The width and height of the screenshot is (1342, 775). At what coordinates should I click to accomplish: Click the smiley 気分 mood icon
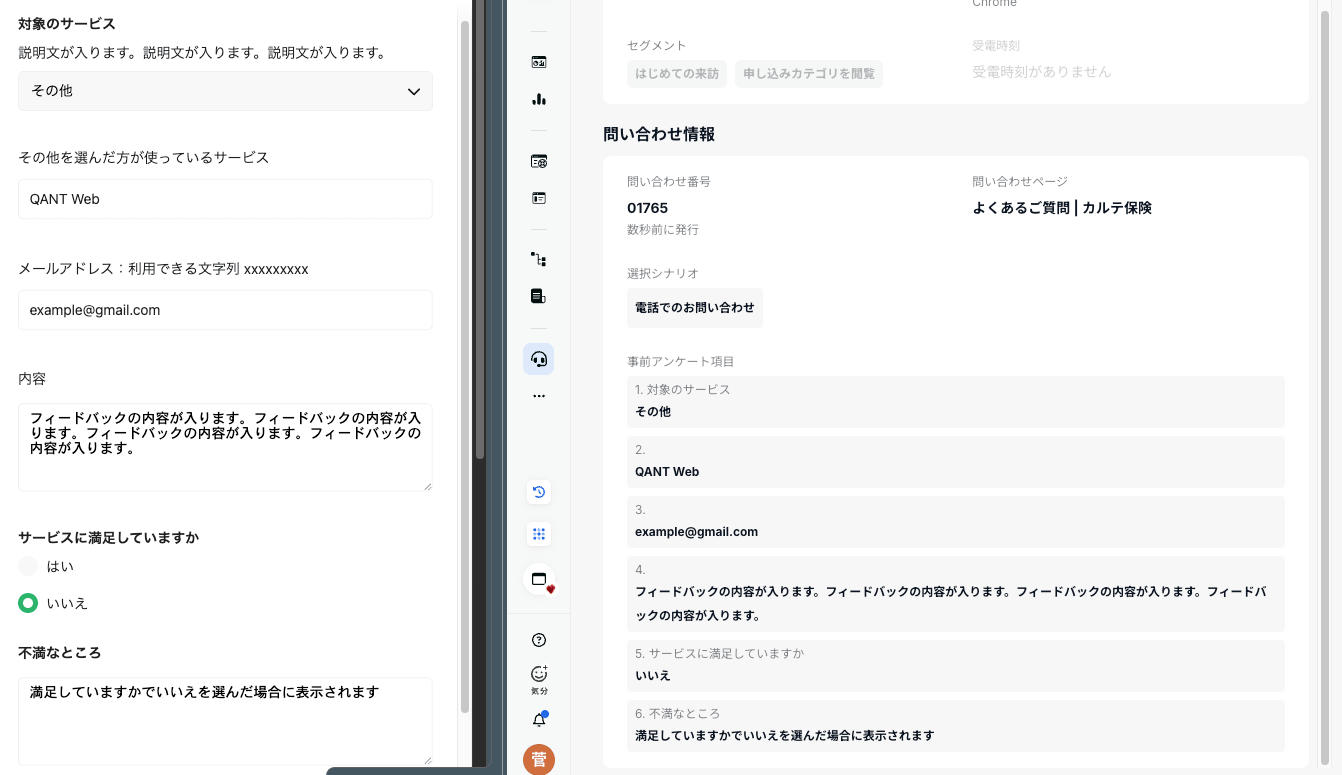(539, 677)
